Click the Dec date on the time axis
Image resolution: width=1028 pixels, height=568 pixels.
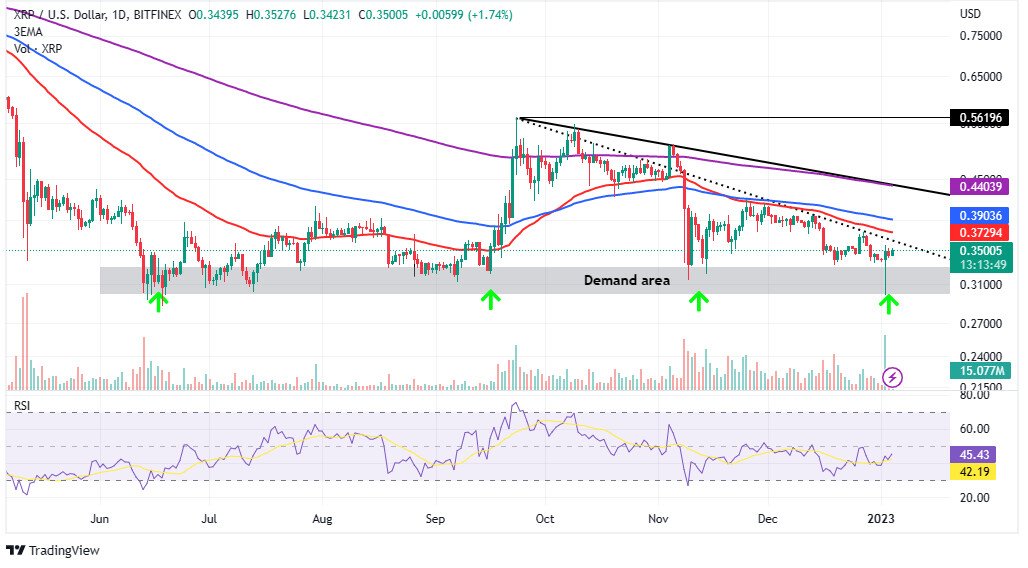[767, 519]
